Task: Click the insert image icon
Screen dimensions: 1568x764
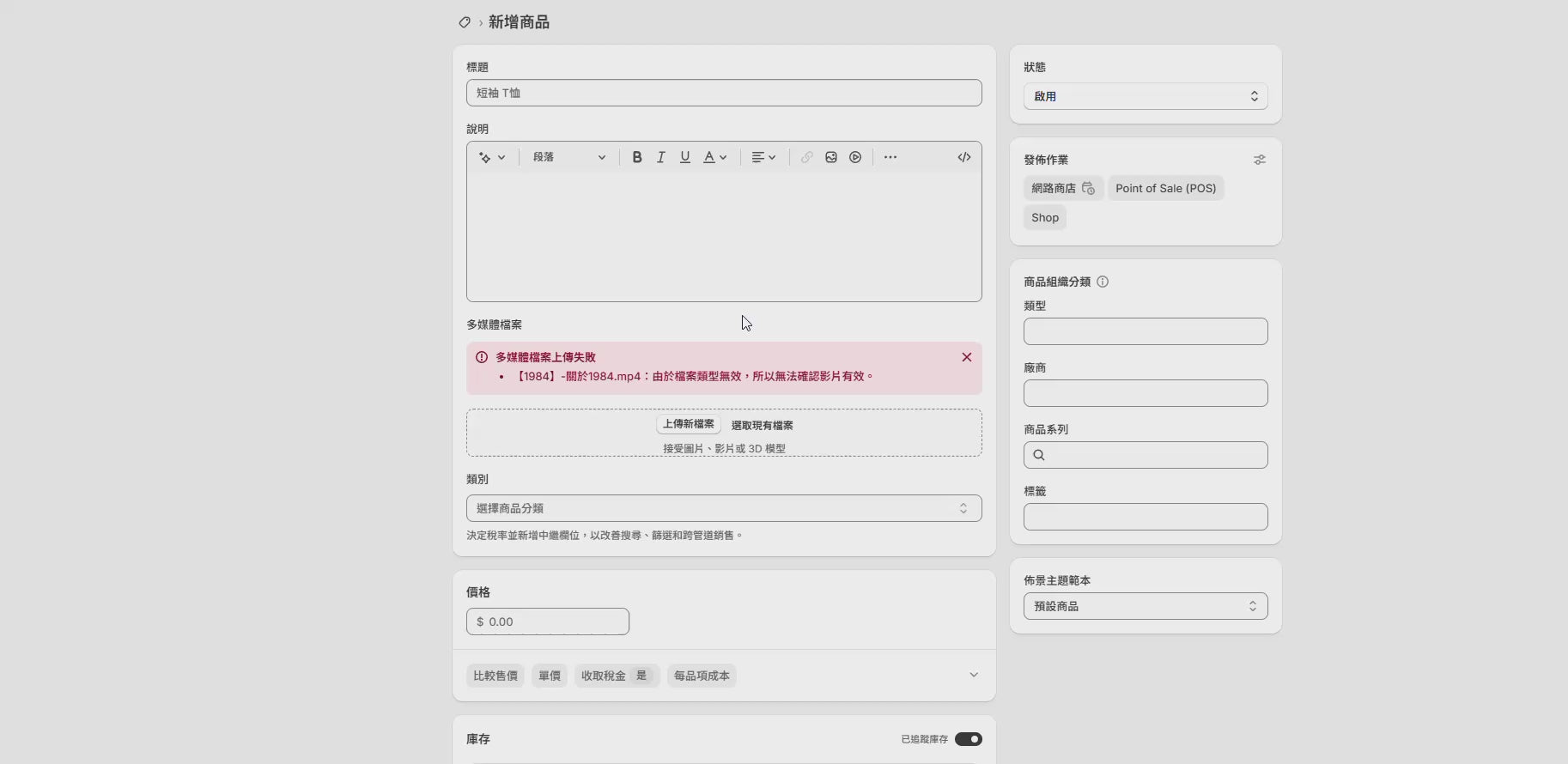Action: pyautogui.click(x=830, y=157)
